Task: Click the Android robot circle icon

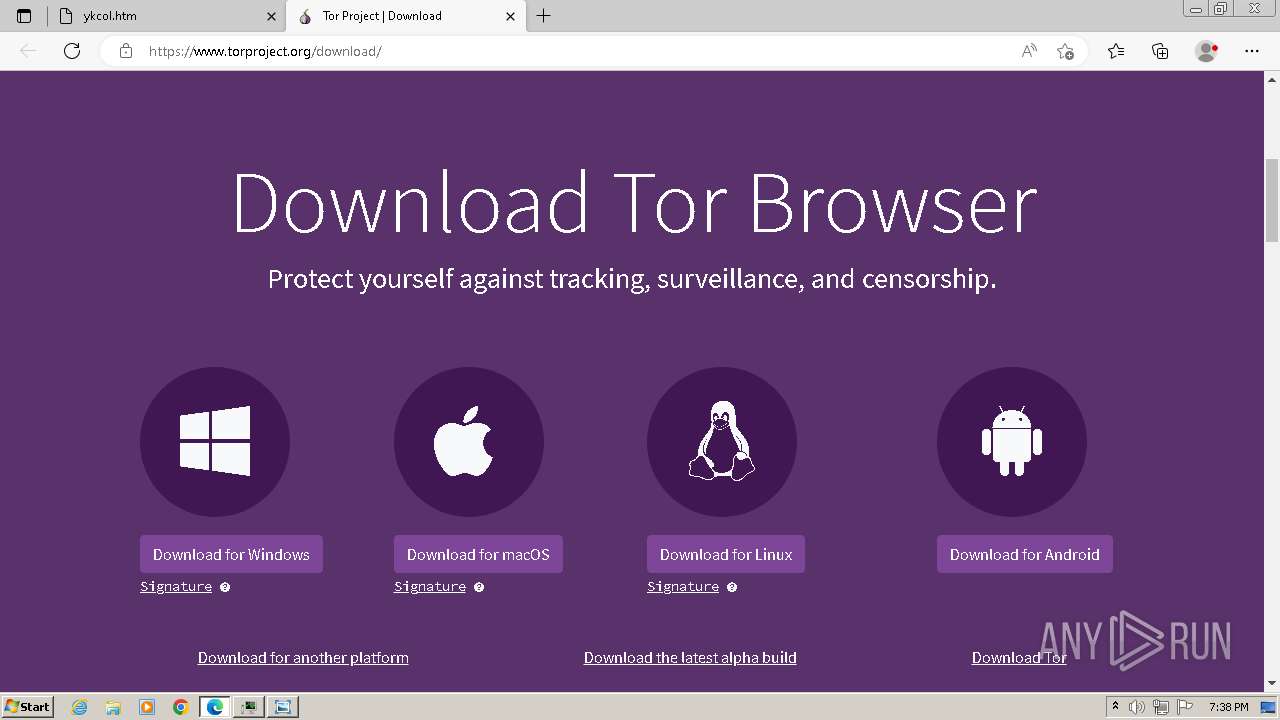Action: point(1012,442)
